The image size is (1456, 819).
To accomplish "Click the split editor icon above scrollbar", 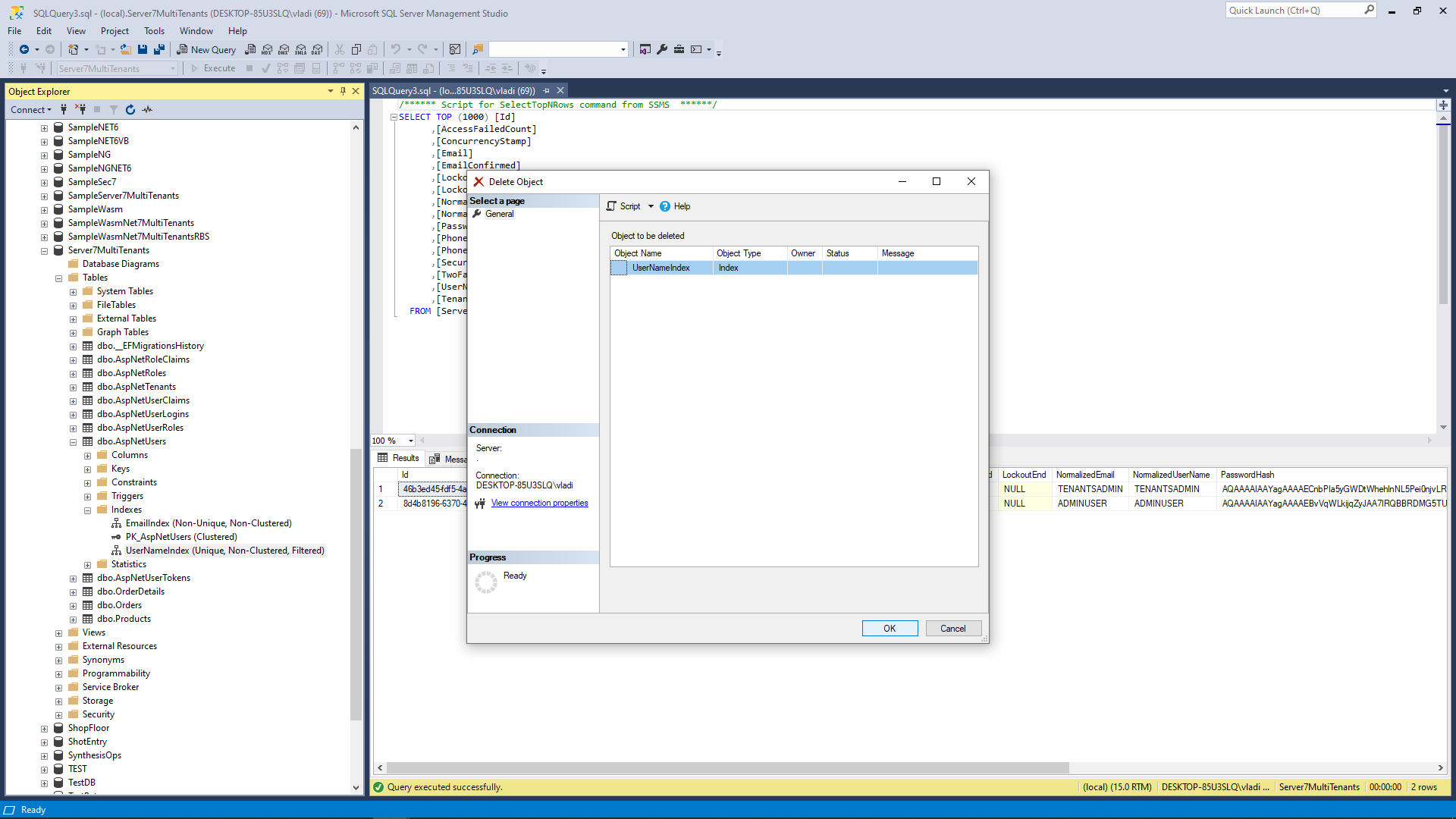I will click(x=1444, y=105).
